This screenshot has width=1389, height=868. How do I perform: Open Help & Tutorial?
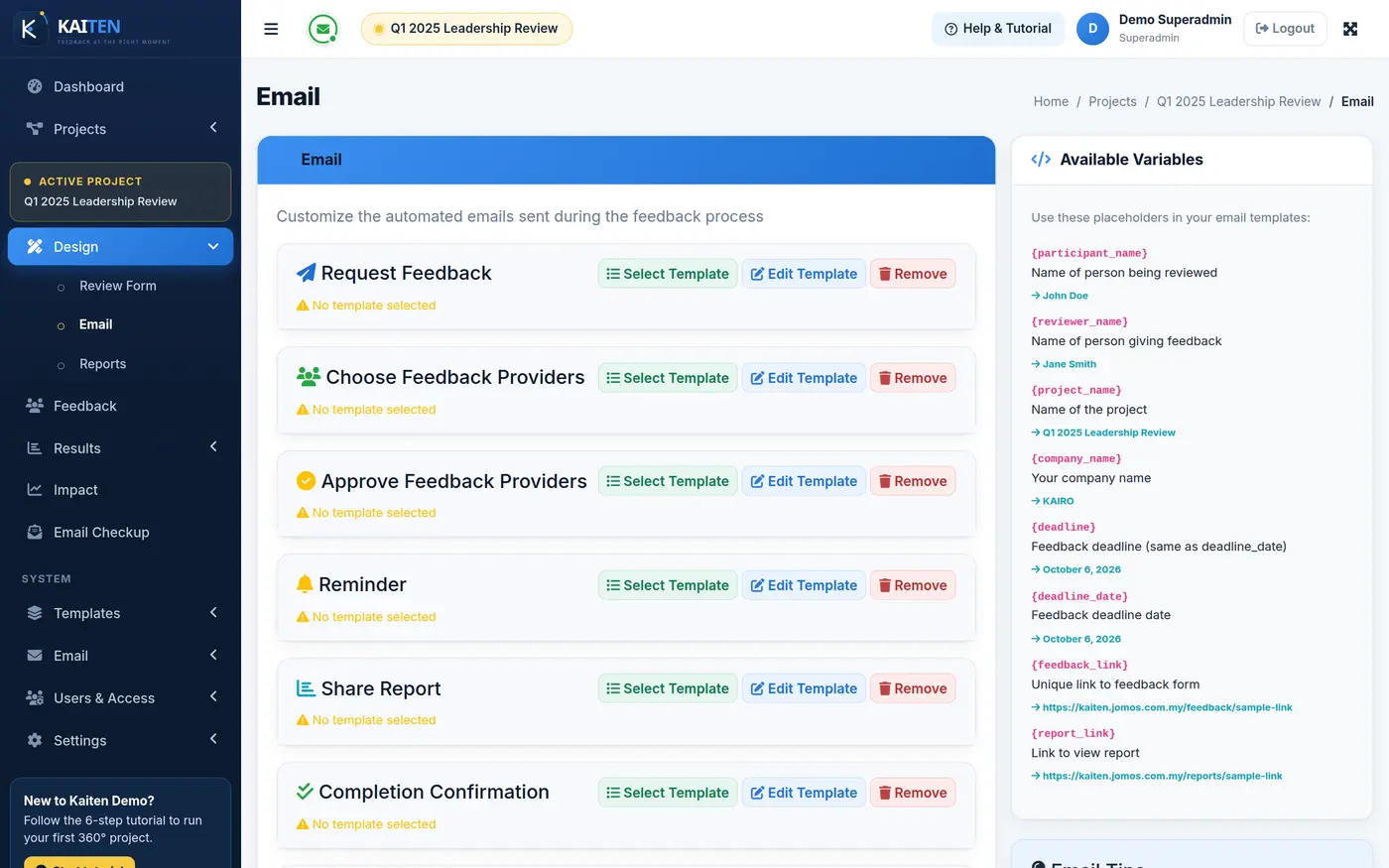click(998, 29)
